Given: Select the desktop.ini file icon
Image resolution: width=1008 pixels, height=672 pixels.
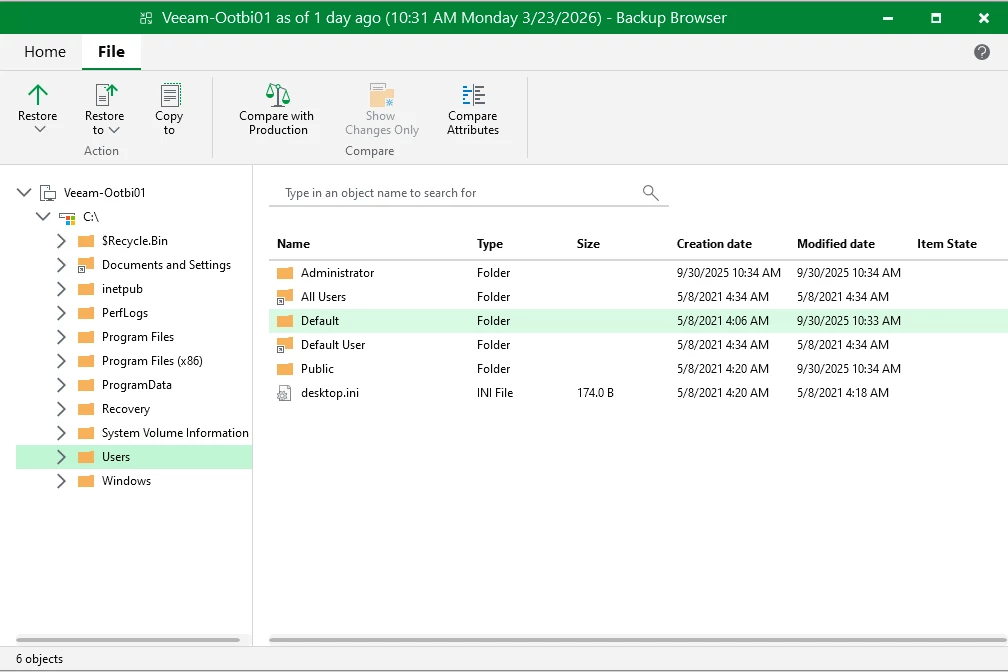Looking at the screenshot, I should click(x=285, y=393).
